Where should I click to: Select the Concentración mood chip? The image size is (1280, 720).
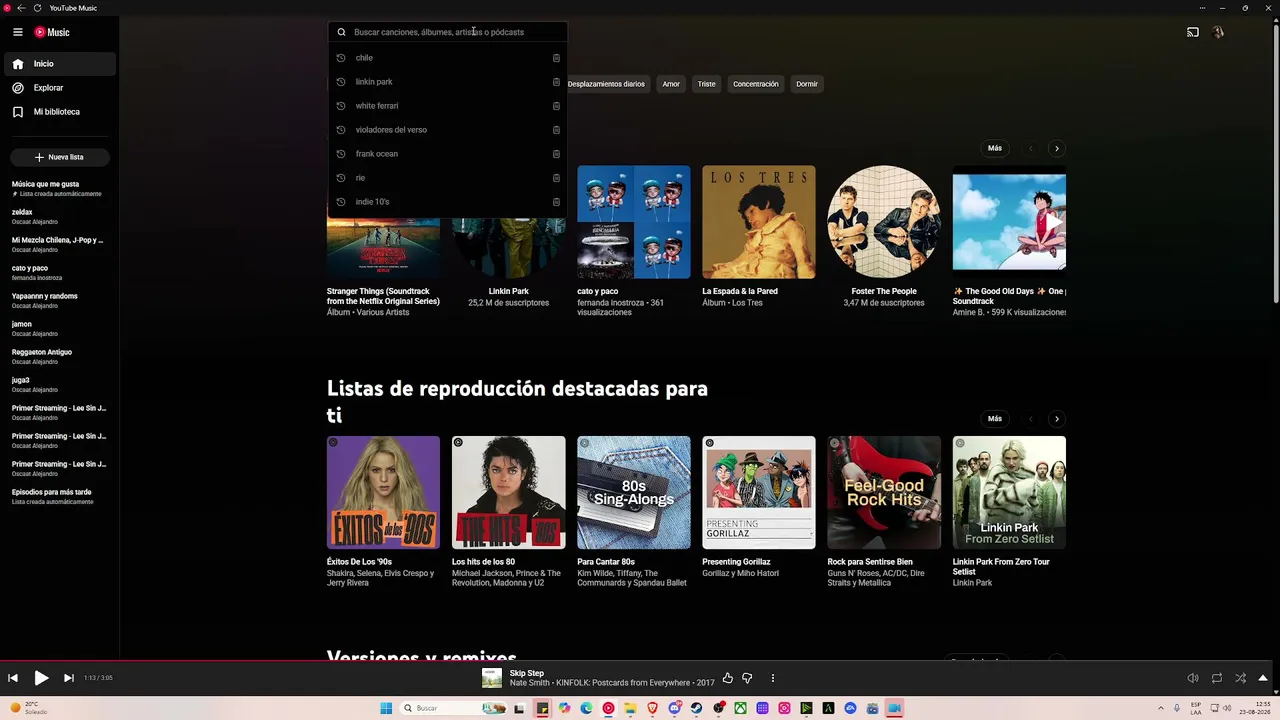755,84
